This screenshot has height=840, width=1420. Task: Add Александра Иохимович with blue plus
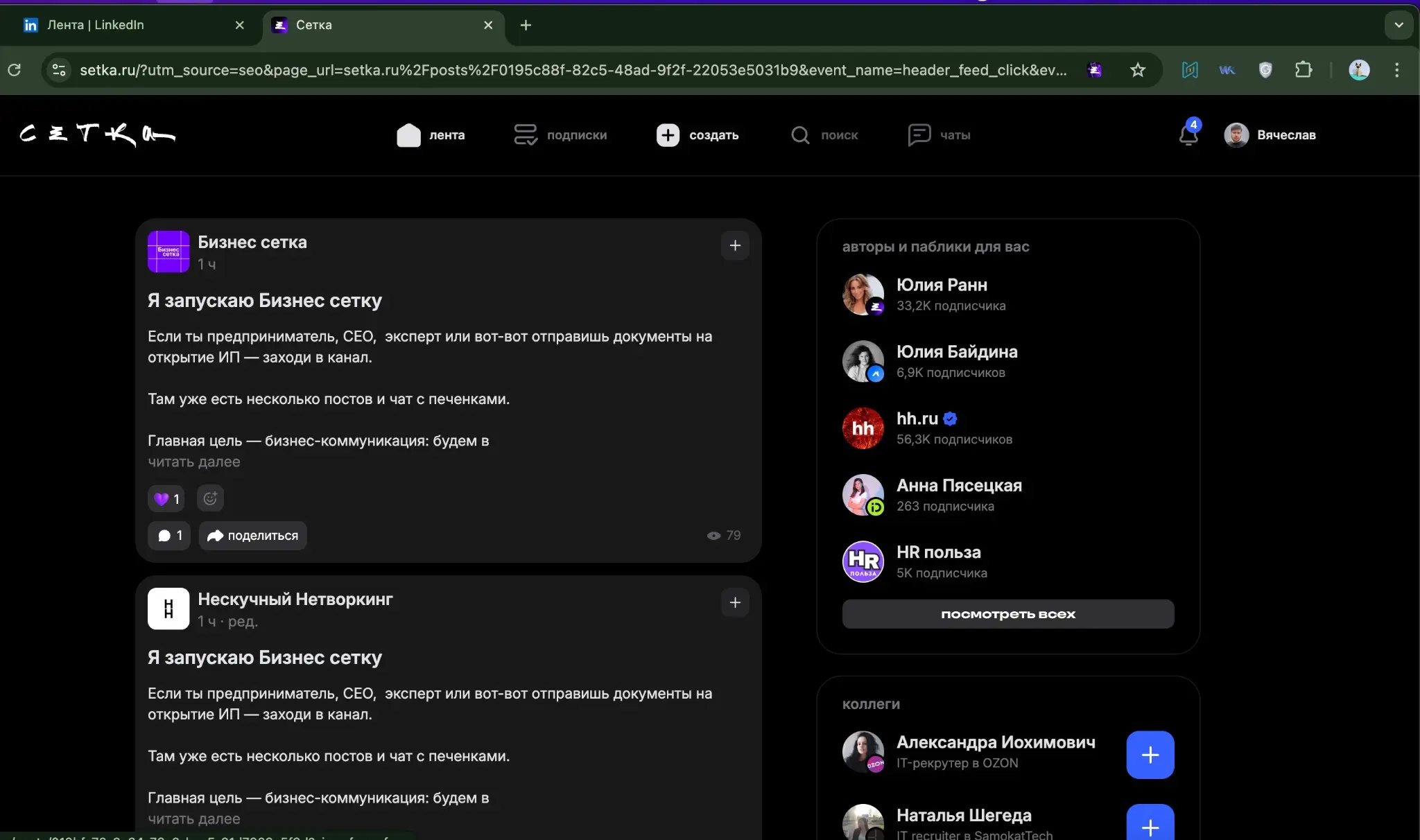coord(1150,755)
